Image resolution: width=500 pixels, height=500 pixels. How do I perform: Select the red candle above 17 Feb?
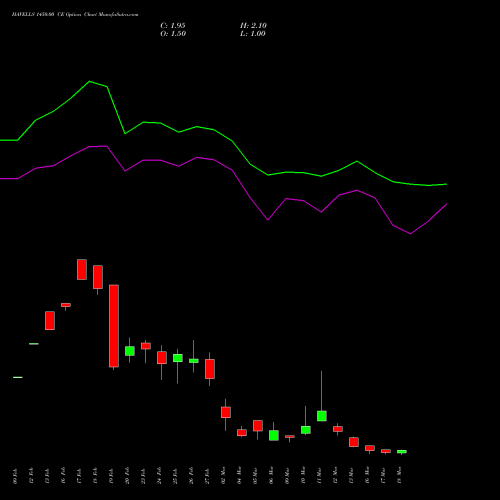point(82,269)
